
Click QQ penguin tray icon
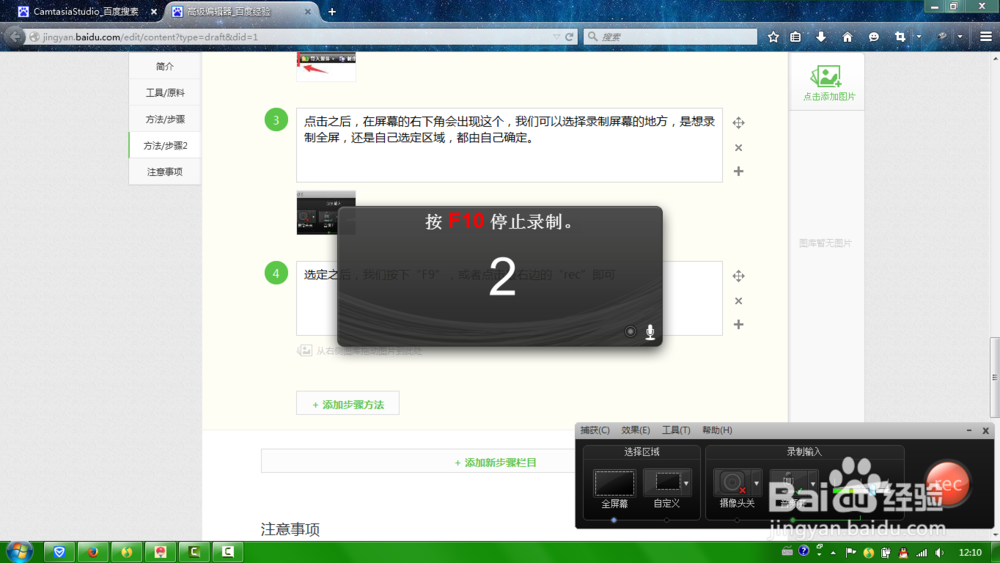pos(903,552)
